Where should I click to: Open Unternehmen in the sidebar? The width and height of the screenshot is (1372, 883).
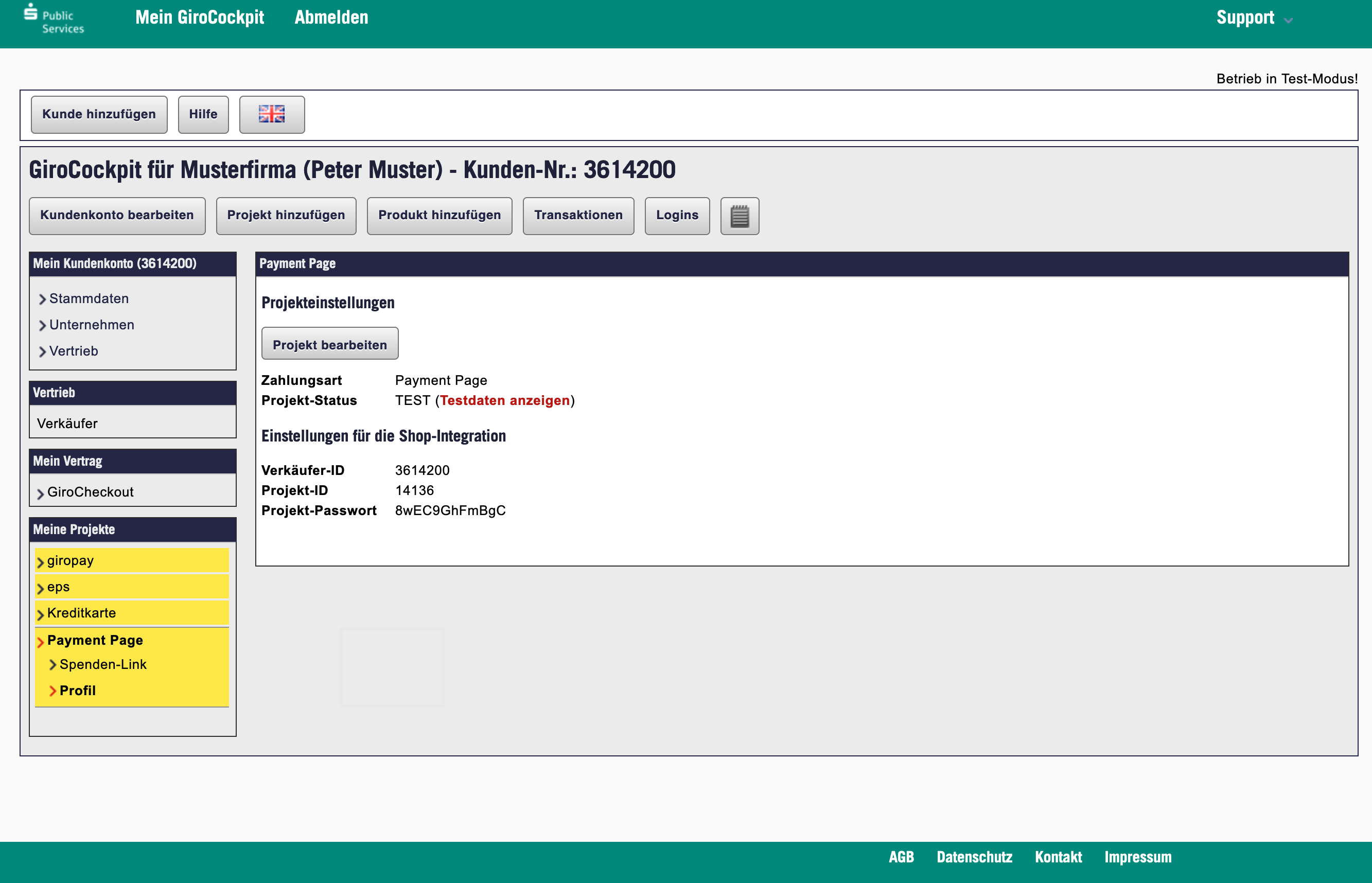[91, 325]
